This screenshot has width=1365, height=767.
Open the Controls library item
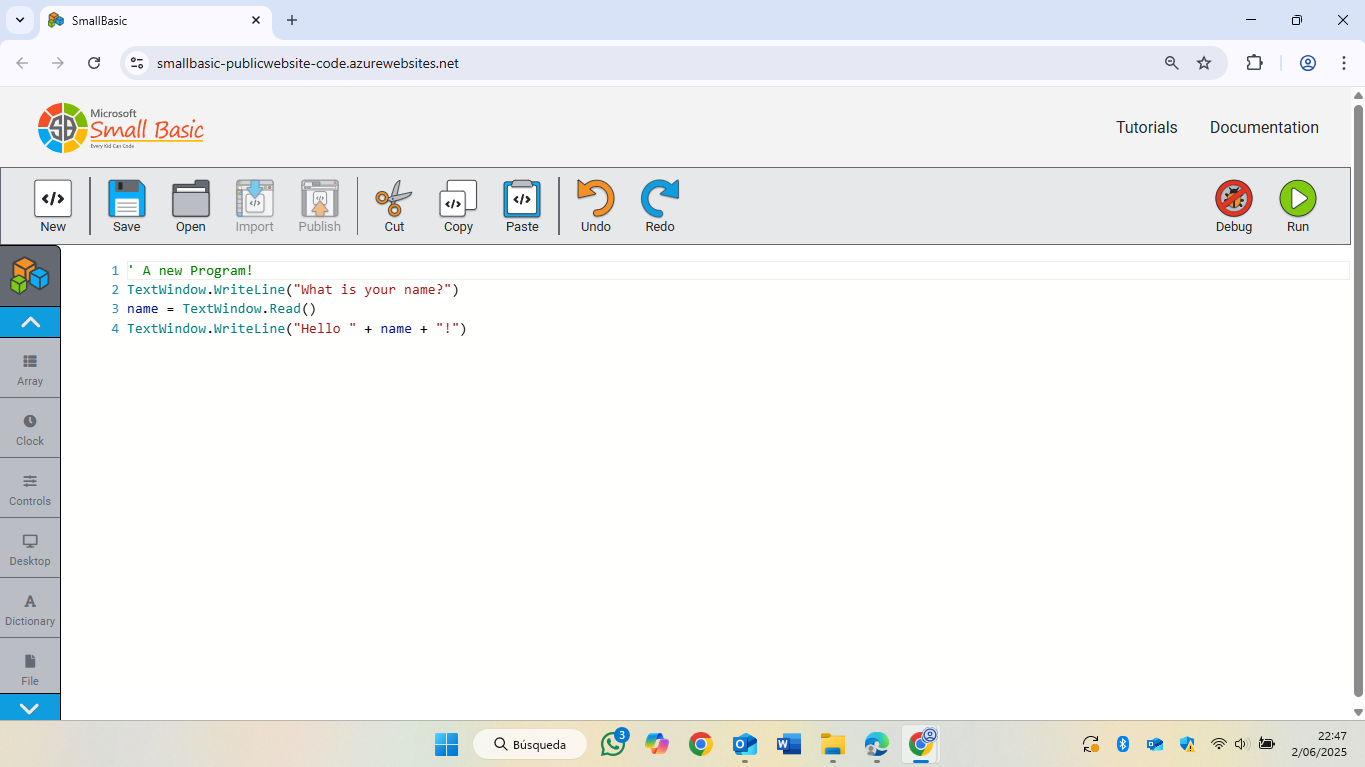point(30,488)
